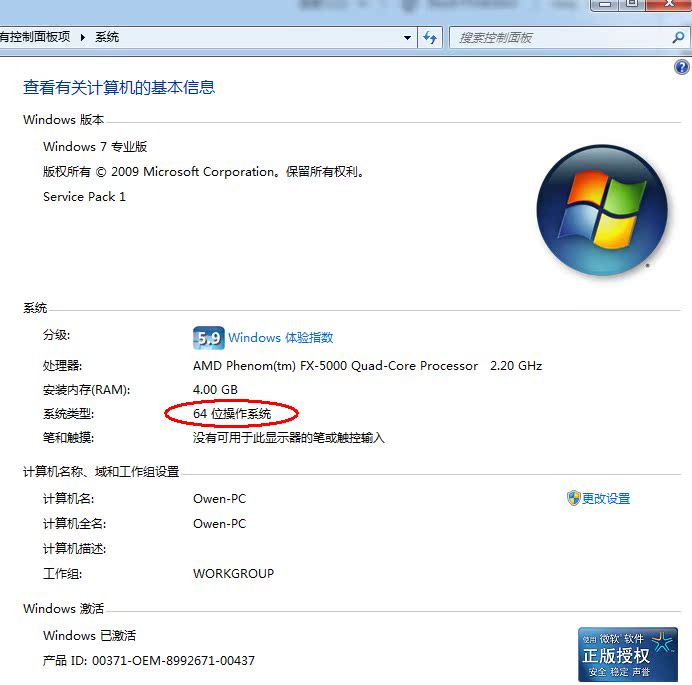Go to 有控制面板项 breadcrumb
This screenshot has height=685, width=692.
point(35,37)
